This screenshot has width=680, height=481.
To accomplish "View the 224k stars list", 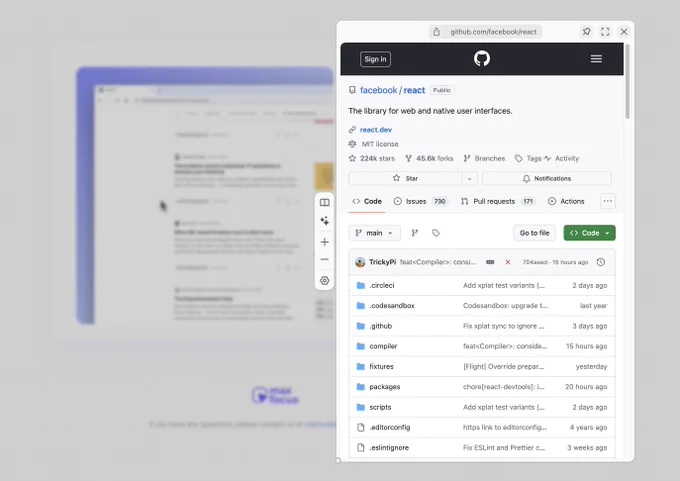I will point(377,158).
